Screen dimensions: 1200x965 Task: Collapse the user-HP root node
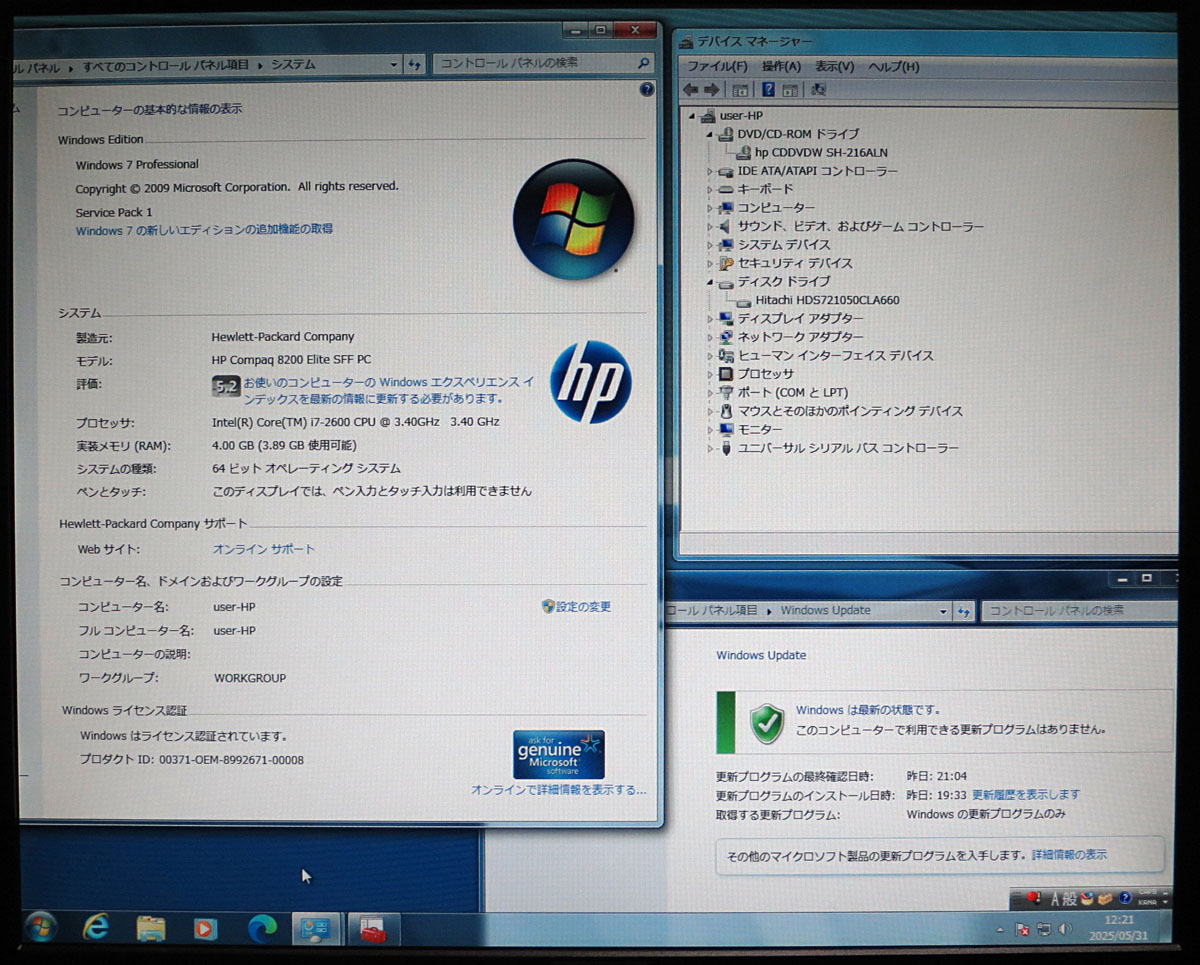pyautogui.click(x=694, y=116)
